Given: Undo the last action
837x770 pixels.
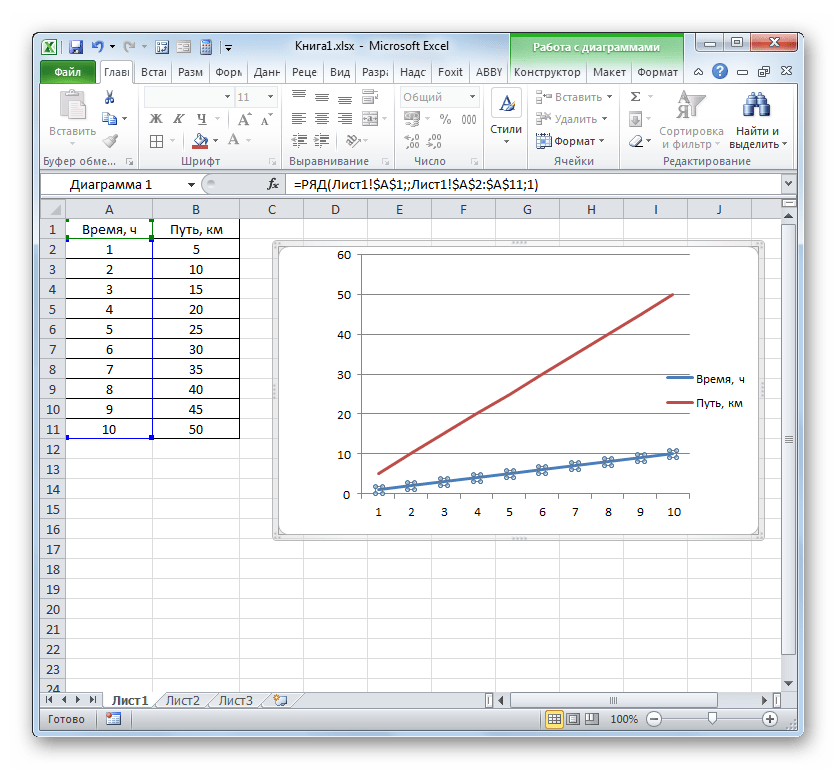Looking at the screenshot, I should pos(97,47).
